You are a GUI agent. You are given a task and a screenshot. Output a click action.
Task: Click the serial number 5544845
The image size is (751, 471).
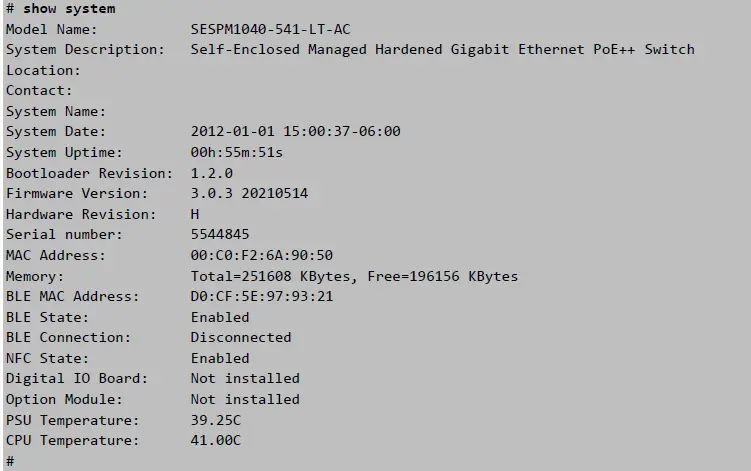[x=220, y=235]
